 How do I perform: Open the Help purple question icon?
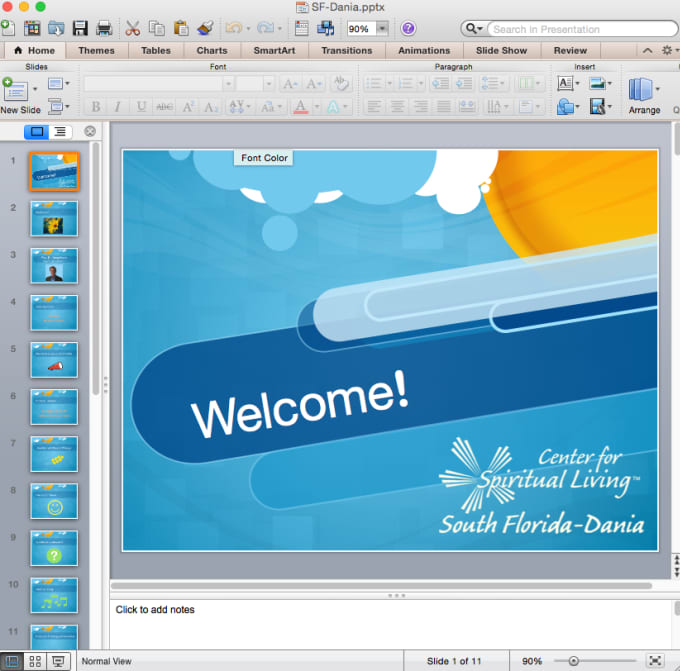408,29
